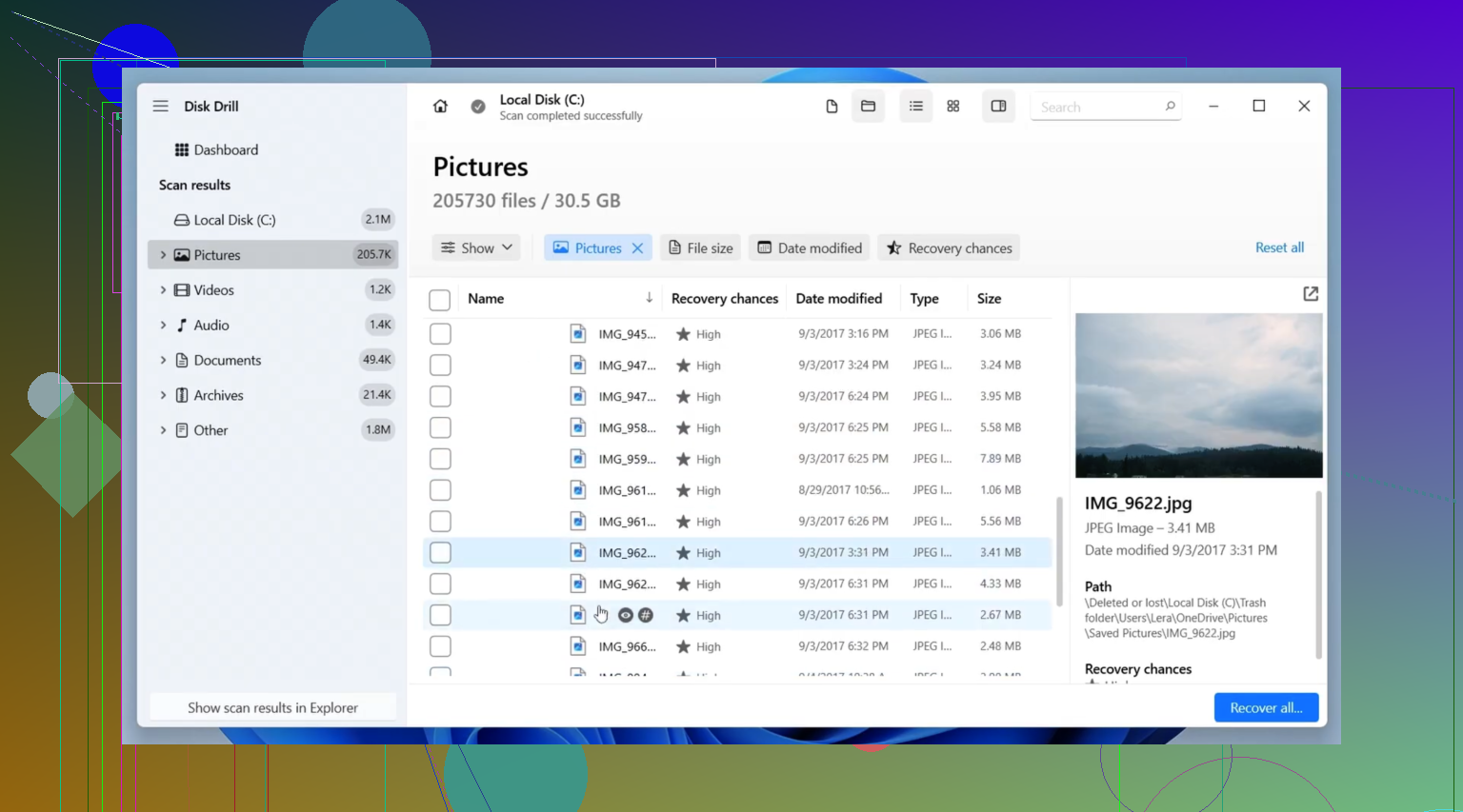The height and width of the screenshot is (812, 1463).
Task: Click the Documents page icon in sidebar
Action: point(181,361)
